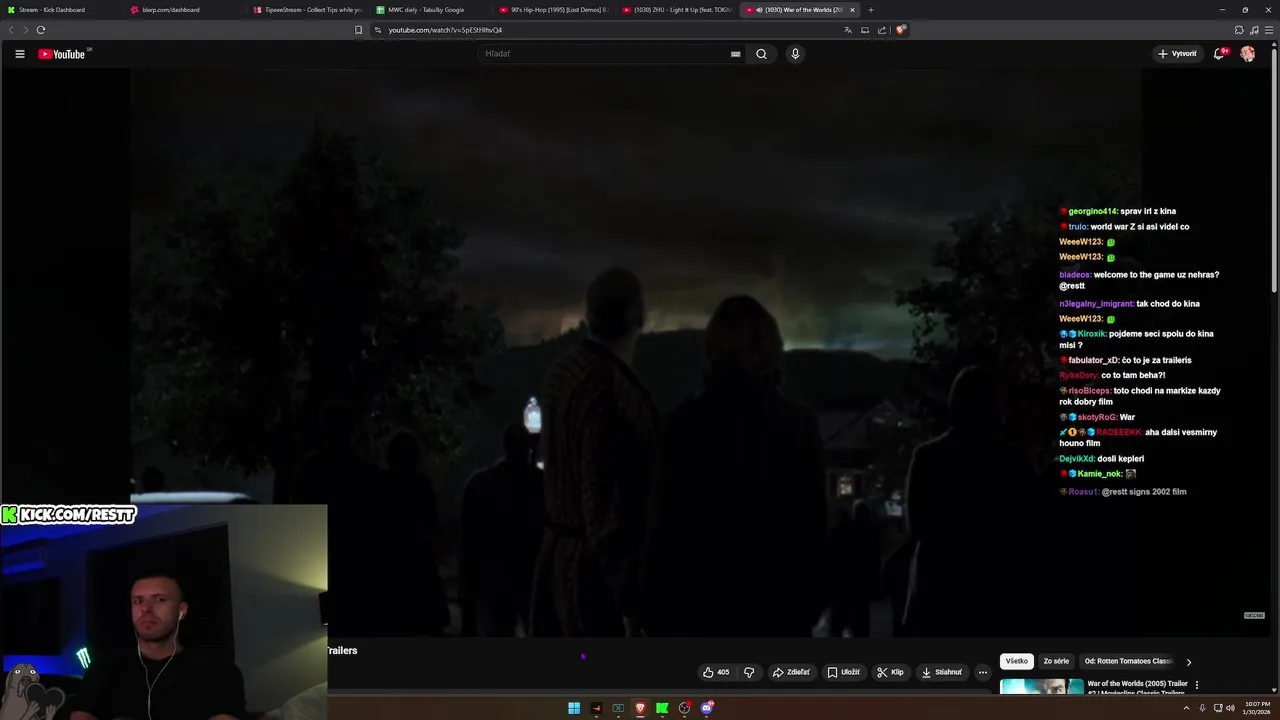The image size is (1280, 720).
Task: Click the Zdieľať share button
Action: (x=791, y=672)
